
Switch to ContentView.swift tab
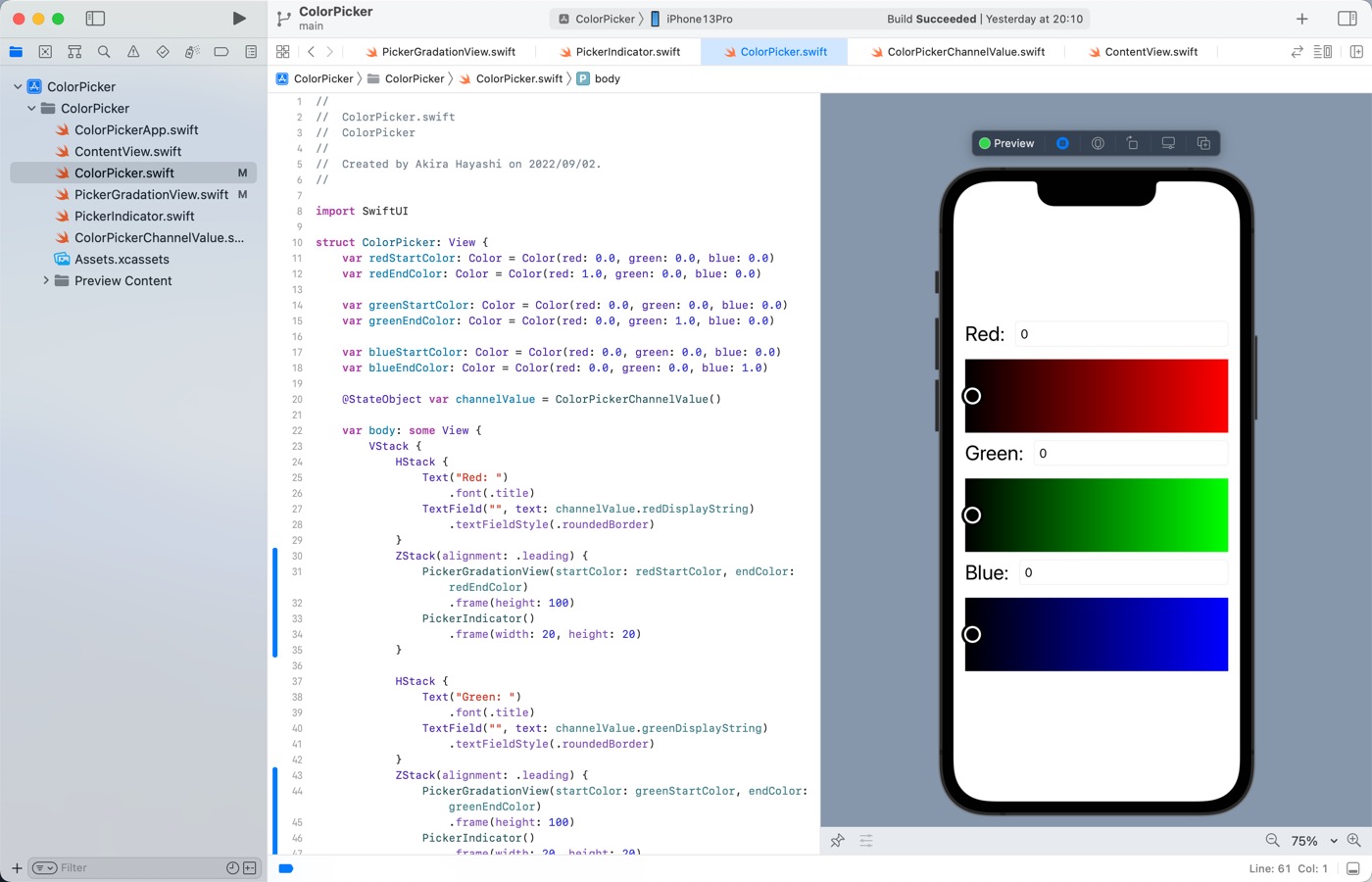pyautogui.click(x=1143, y=52)
